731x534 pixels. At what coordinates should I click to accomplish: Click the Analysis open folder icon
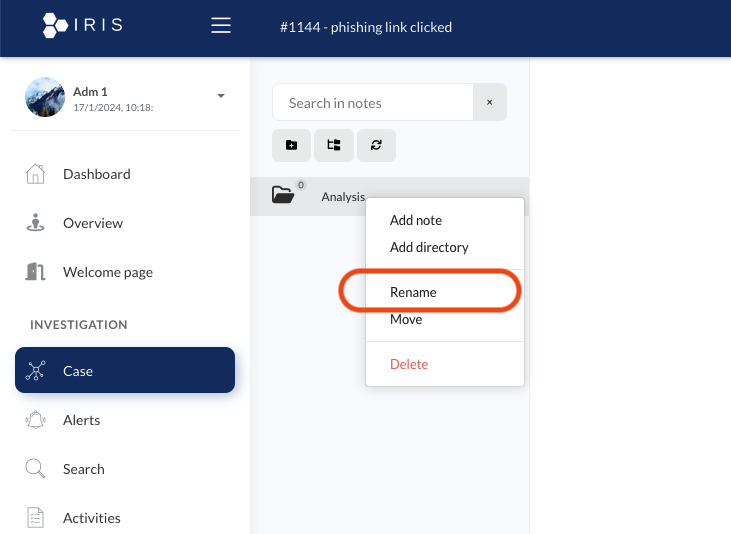point(283,194)
